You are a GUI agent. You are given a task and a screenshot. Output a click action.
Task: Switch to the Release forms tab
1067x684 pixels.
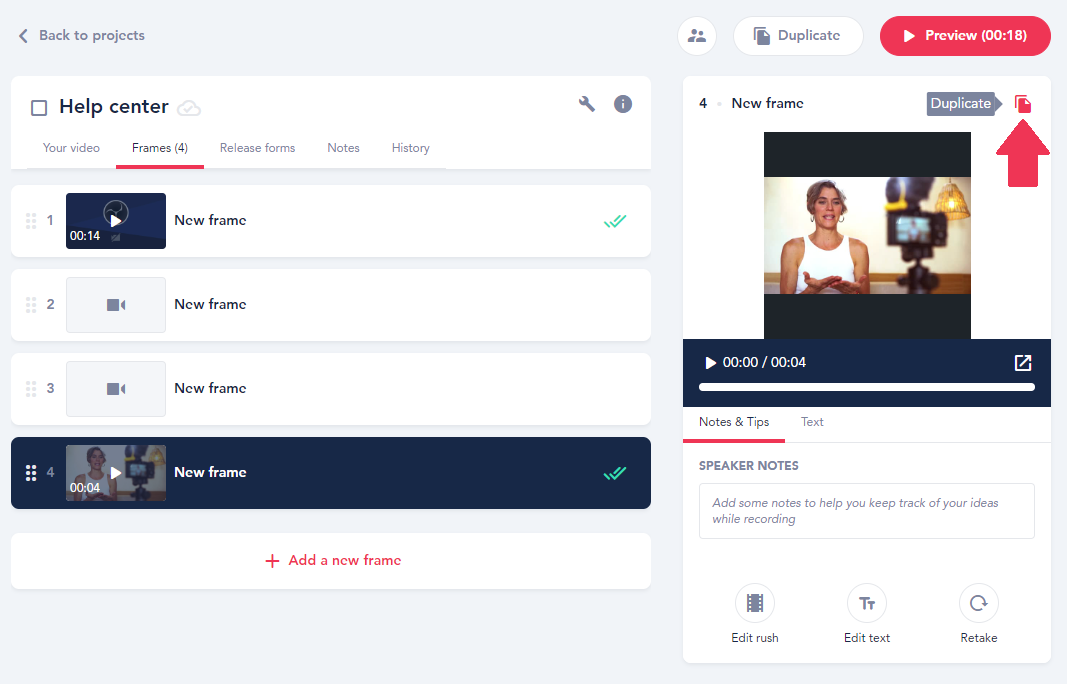tap(257, 148)
